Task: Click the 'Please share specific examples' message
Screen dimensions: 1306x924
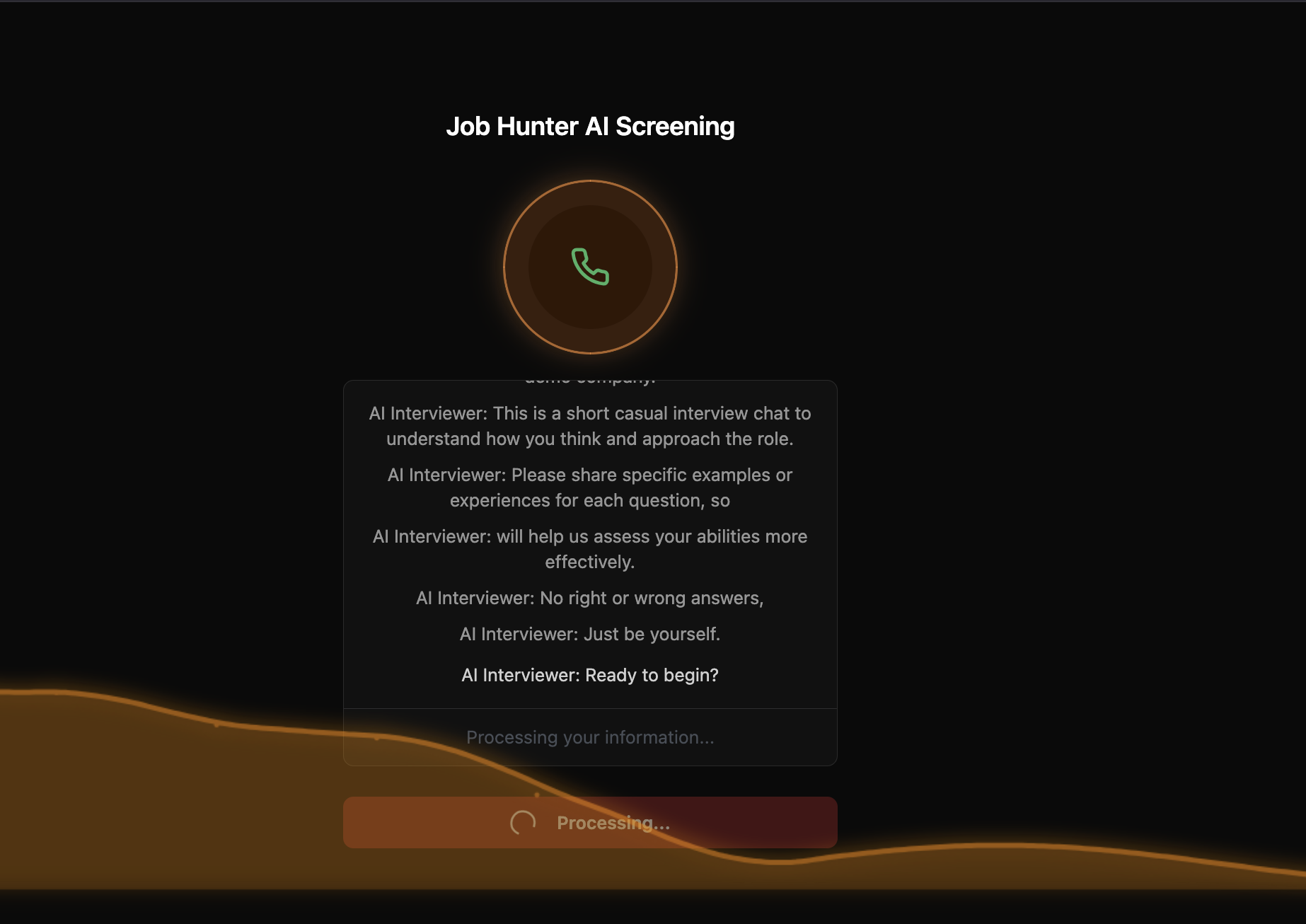Action: pos(590,487)
